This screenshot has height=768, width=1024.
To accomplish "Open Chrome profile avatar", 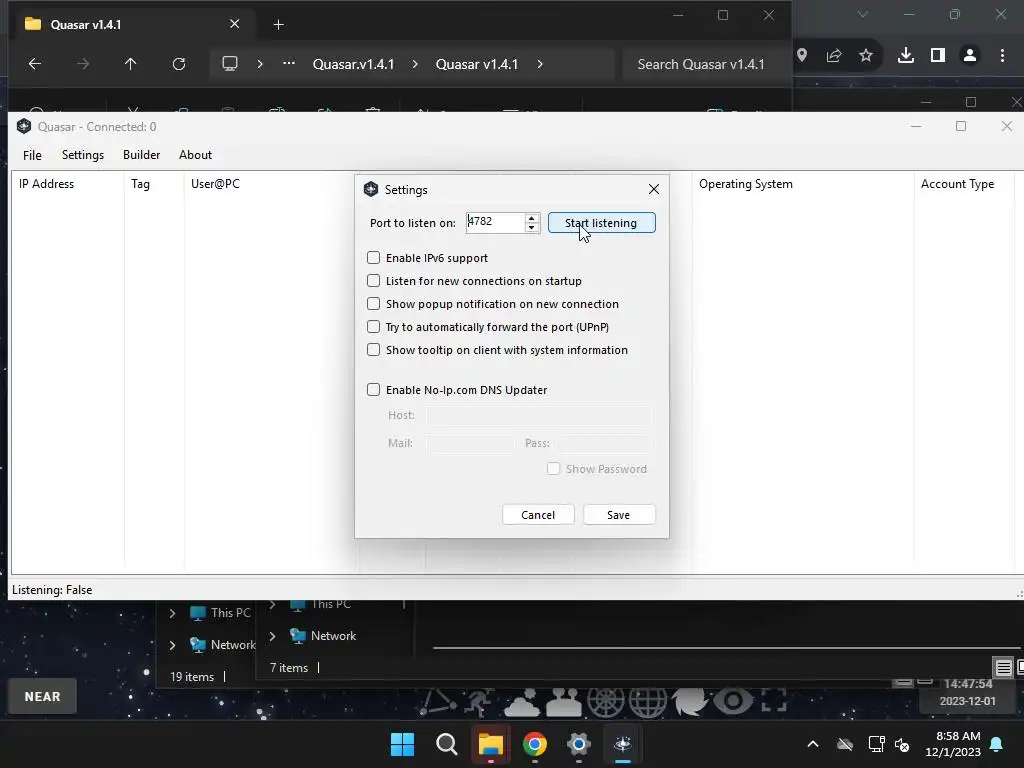I will [970, 56].
